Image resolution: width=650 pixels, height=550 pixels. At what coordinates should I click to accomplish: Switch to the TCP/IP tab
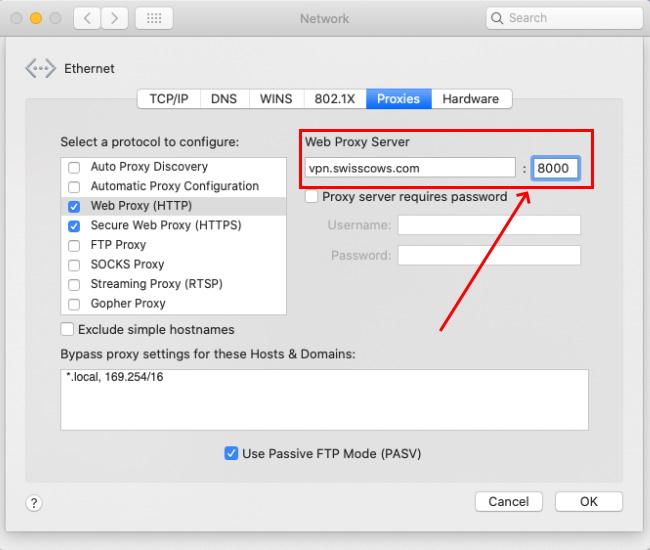169,99
